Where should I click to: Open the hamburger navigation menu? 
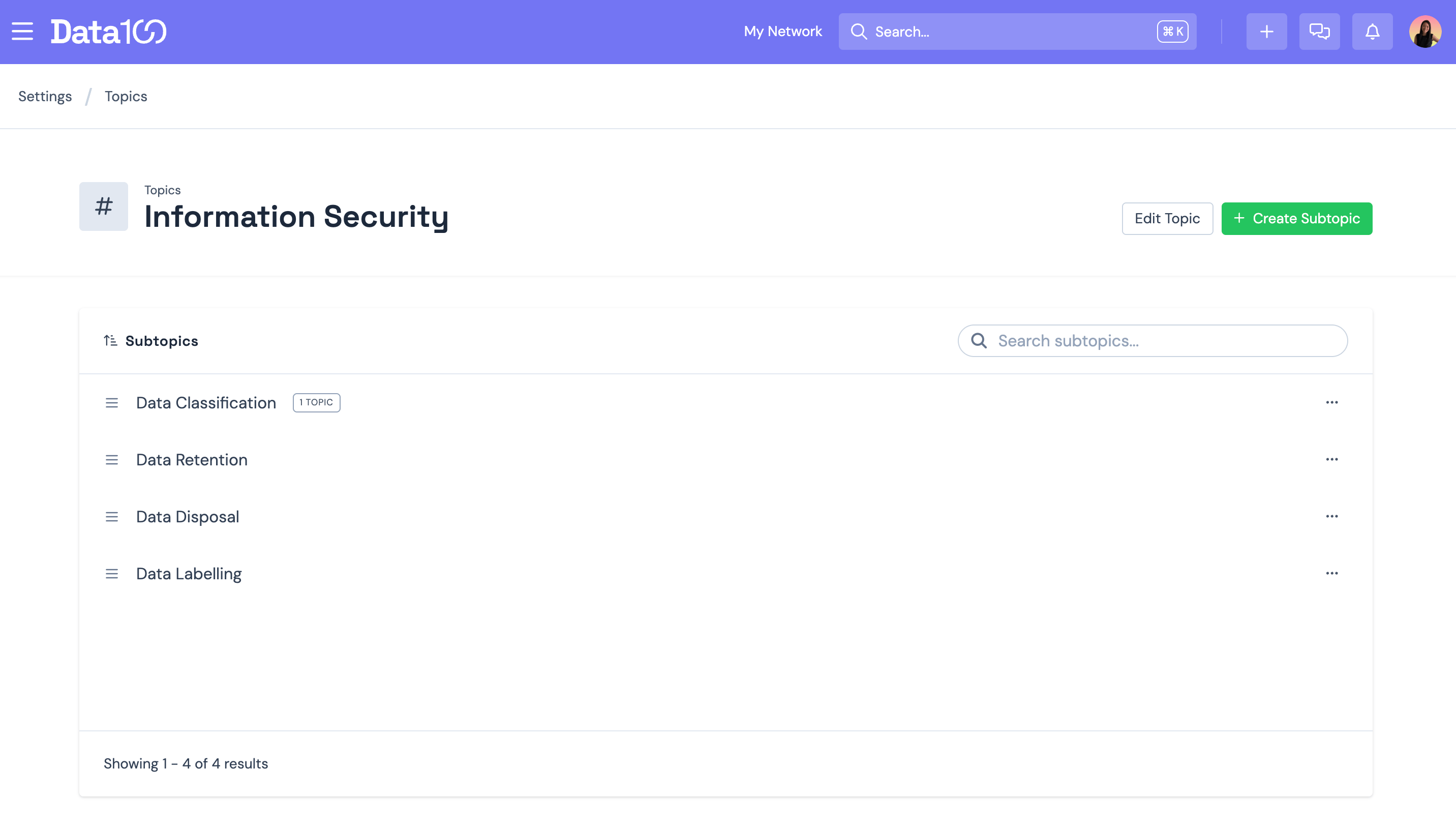[x=22, y=31]
